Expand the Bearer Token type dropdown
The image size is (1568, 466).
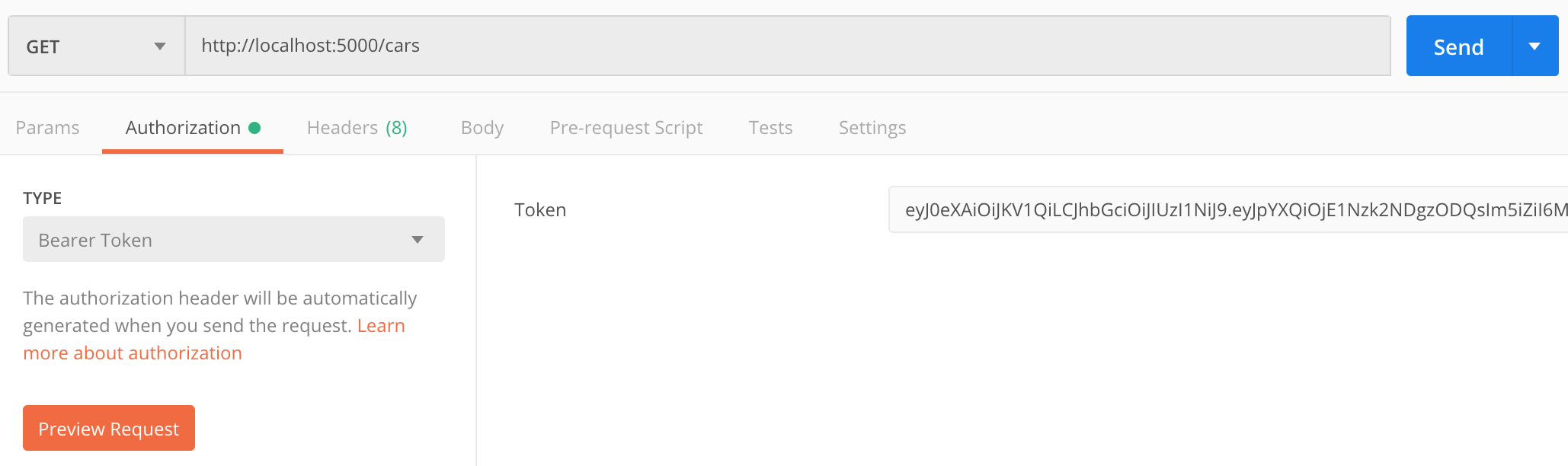(x=234, y=239)
